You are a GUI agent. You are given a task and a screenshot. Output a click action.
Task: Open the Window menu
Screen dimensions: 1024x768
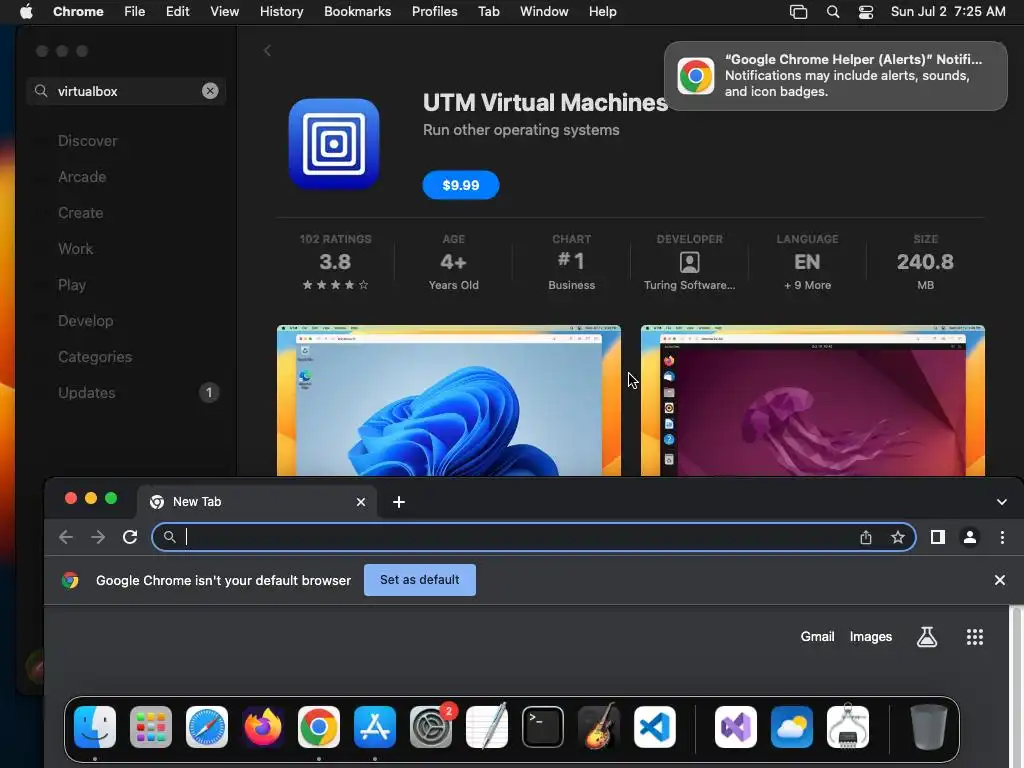[x=544, y=11]
